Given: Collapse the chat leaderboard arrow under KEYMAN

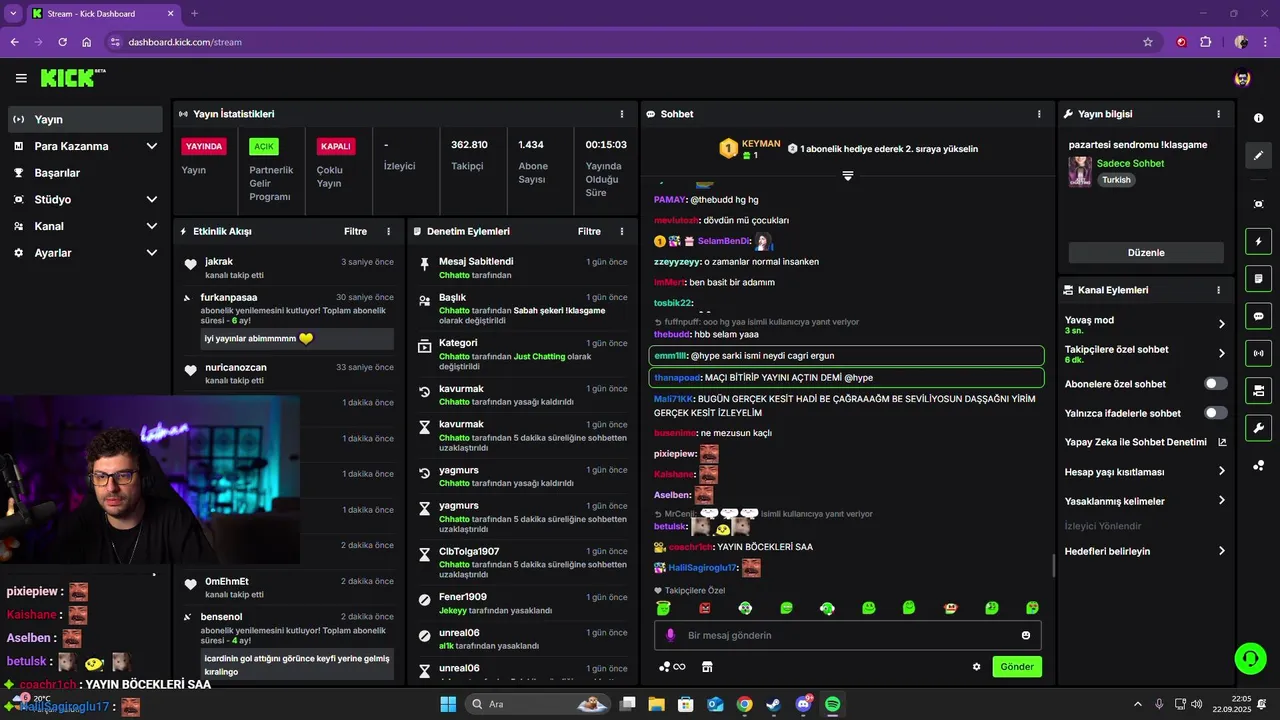Looking at the screenshot, I should click(x=847, y=175).
